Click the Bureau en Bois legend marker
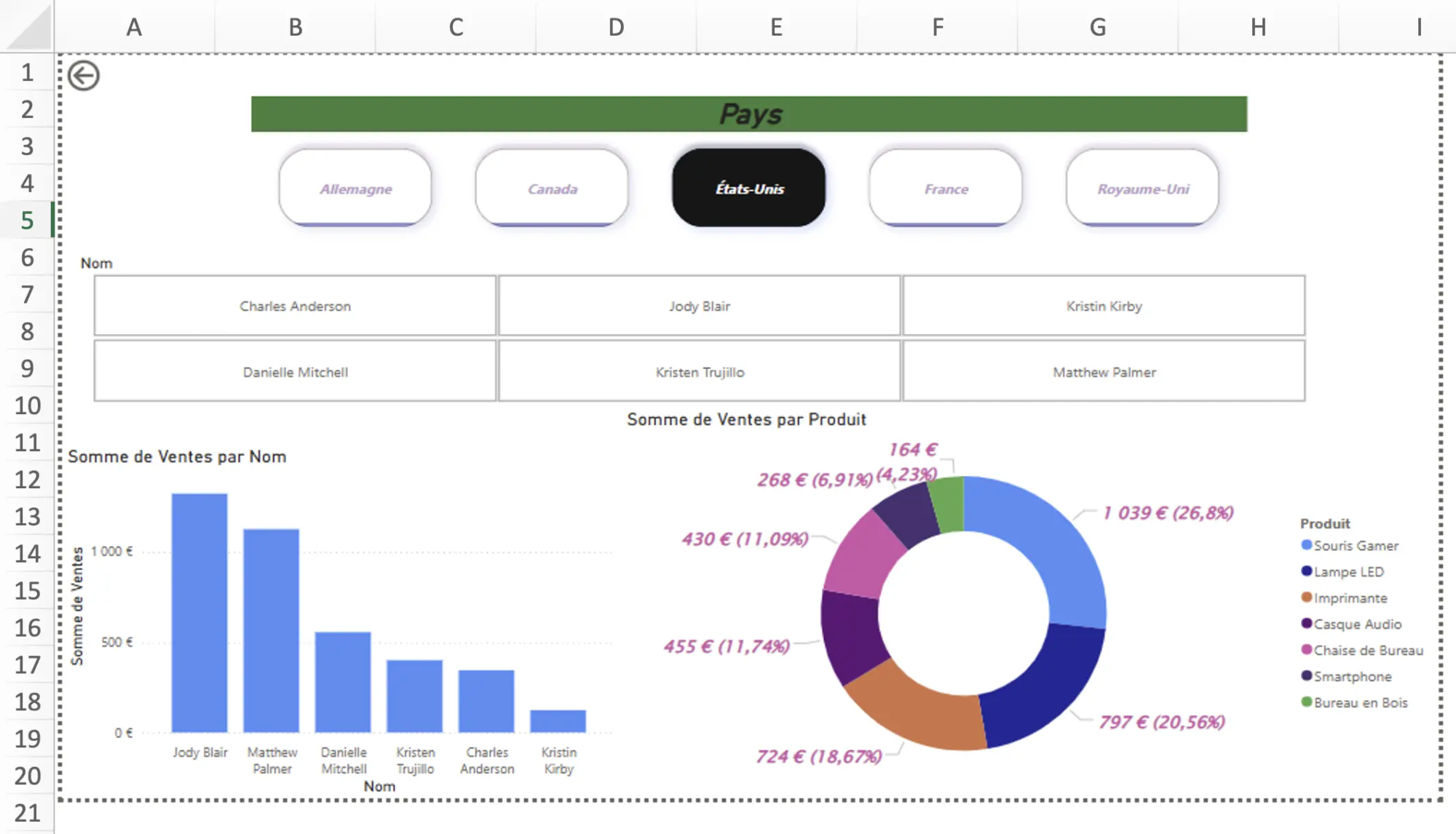This screenshot has height=834, width=1456. [1306, 702]
